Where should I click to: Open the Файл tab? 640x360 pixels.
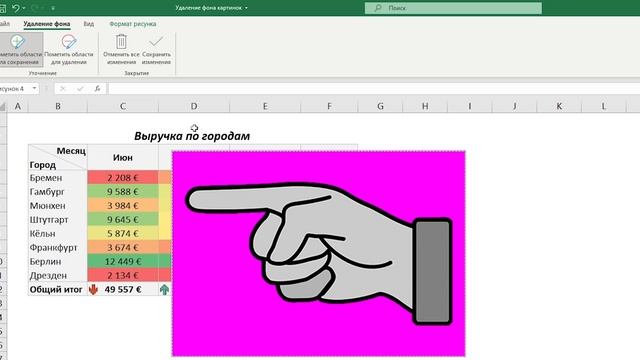coord(4,24)
